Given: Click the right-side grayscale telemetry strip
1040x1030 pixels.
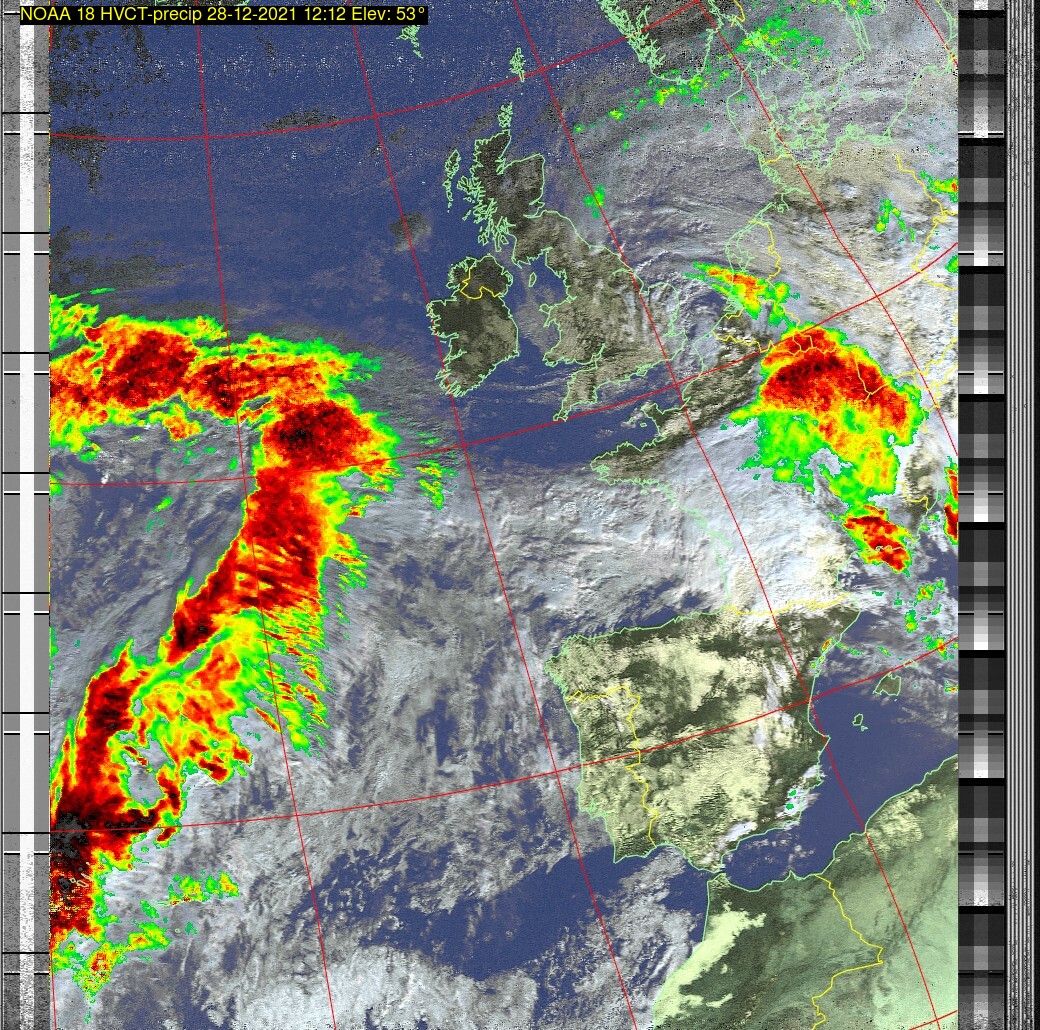Looking at the screenshot, I should tap(982, 500).
